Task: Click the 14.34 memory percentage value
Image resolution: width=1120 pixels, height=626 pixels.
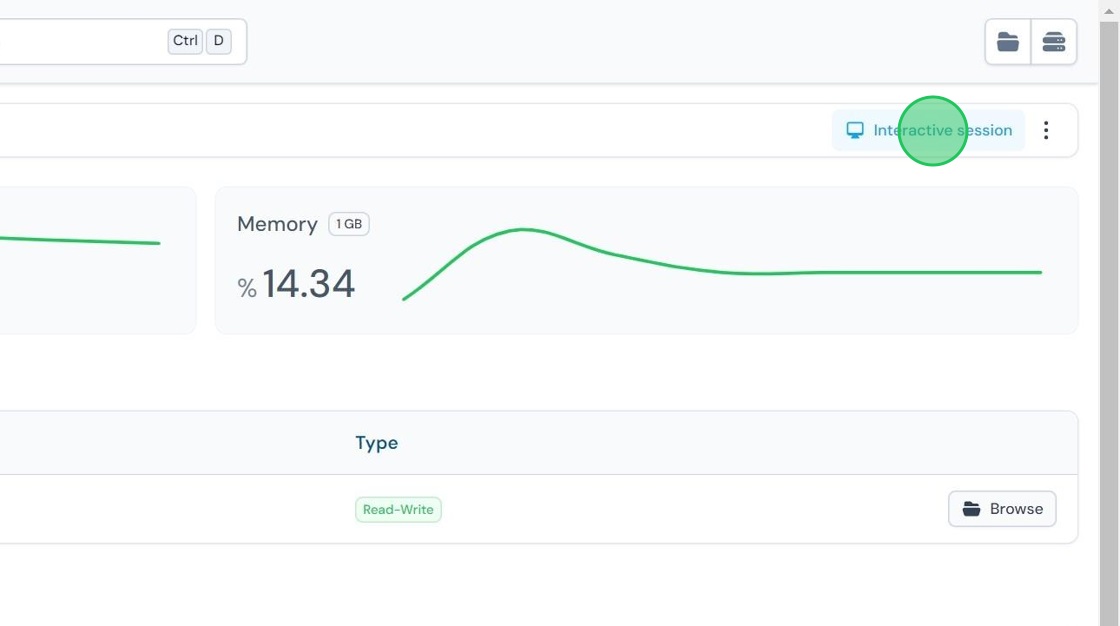Action: coord(309,284)
